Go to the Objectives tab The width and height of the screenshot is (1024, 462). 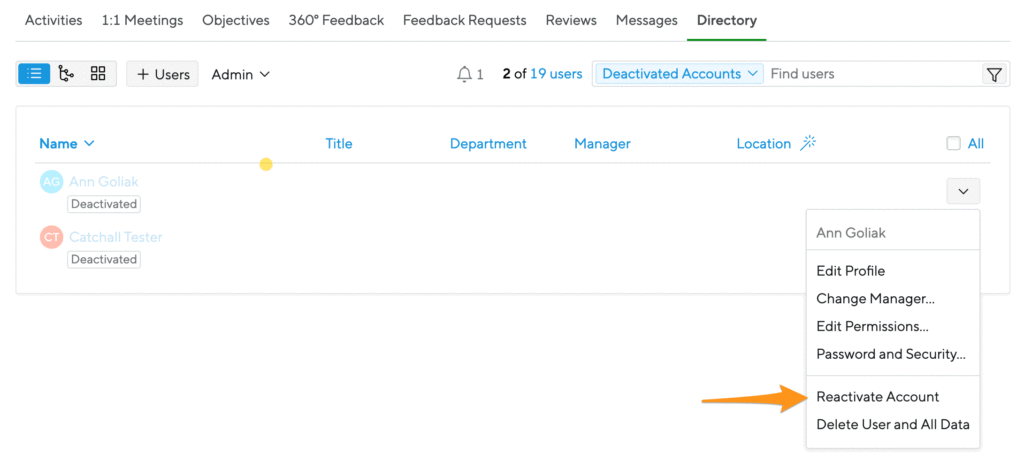click(236, 20)
